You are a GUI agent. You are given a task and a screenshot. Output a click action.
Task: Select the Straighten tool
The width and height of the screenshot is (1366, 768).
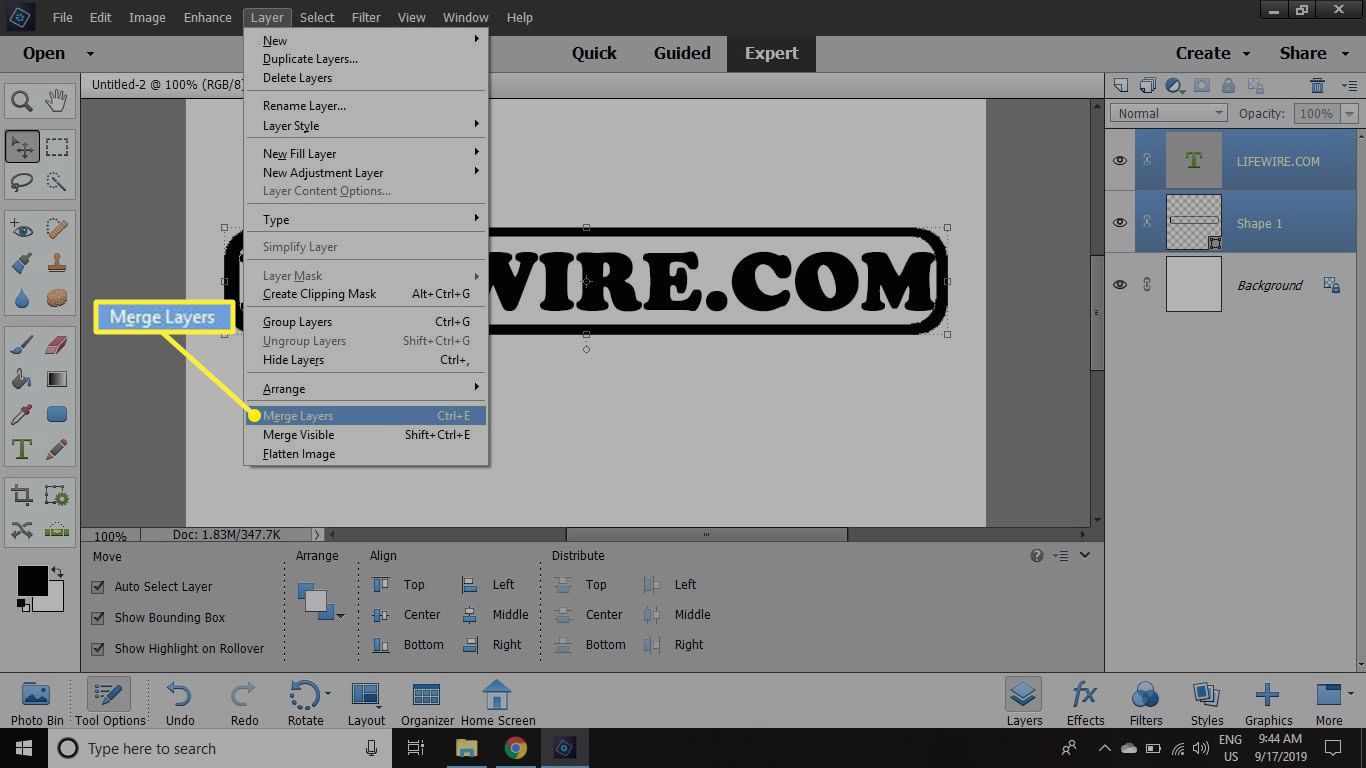57,530
